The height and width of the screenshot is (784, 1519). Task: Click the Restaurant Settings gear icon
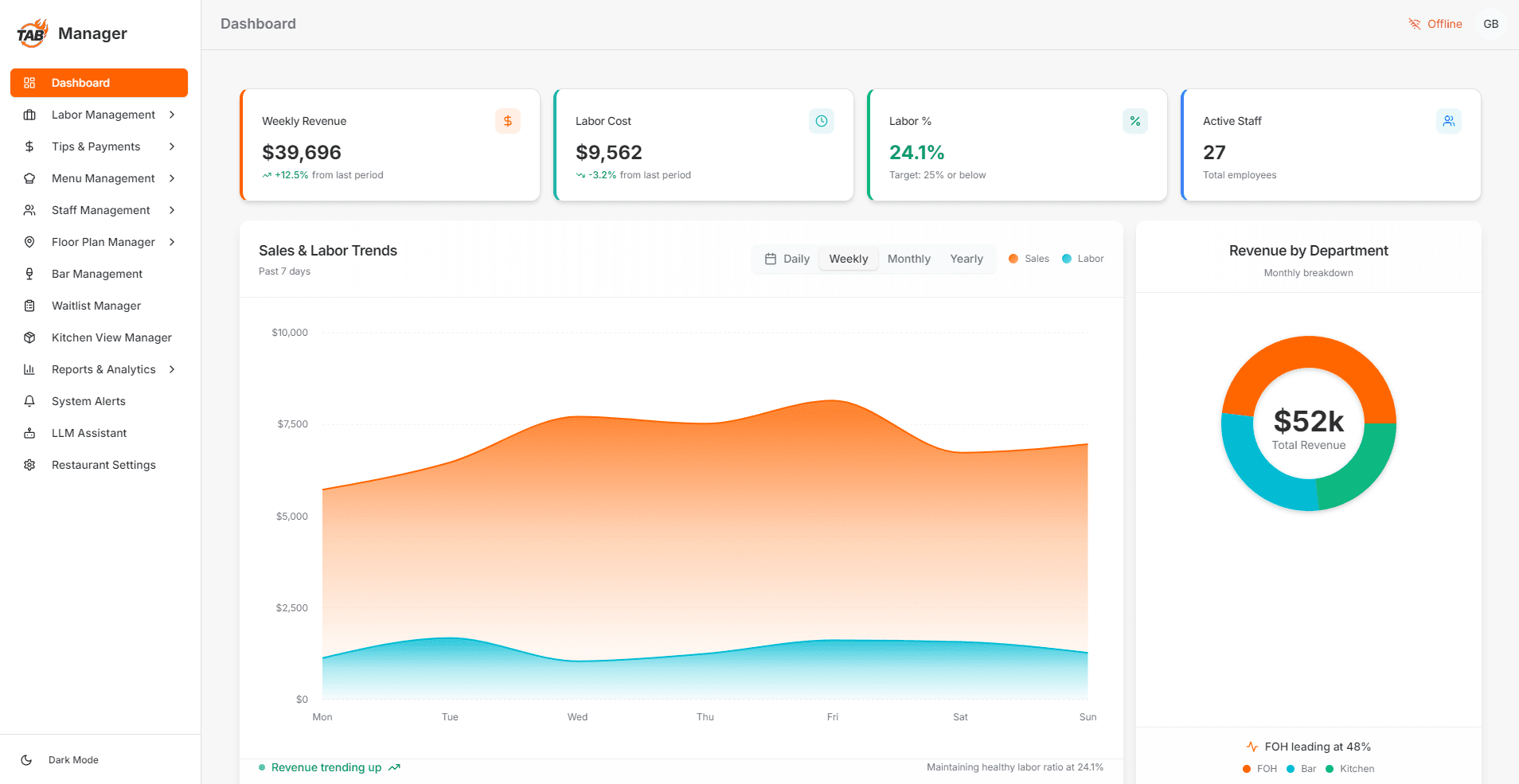pyautogui.click(x=29, y=465)
